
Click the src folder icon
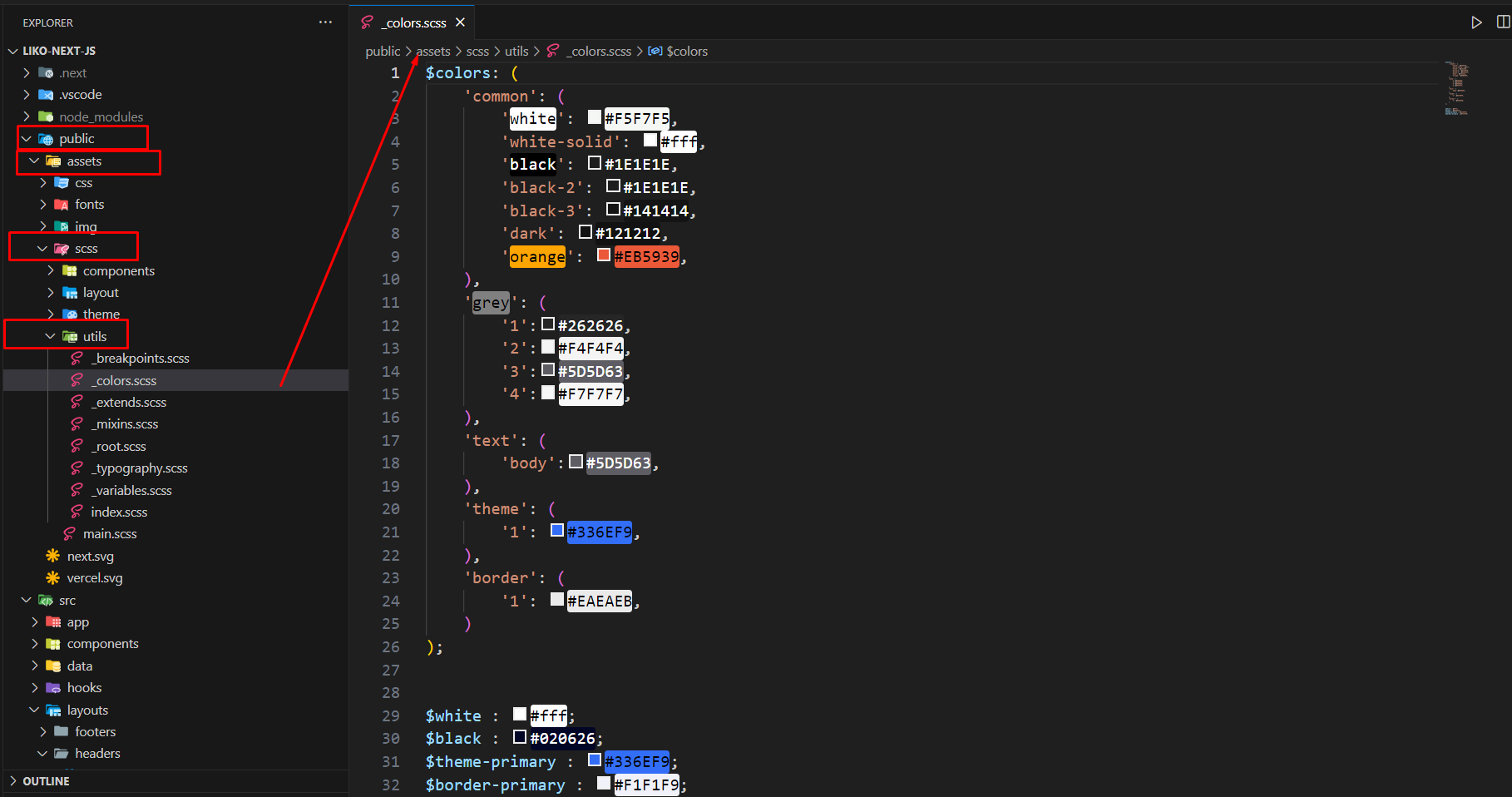point(46,601)
